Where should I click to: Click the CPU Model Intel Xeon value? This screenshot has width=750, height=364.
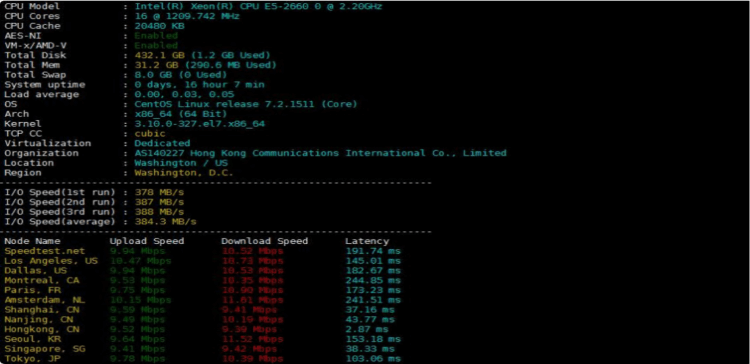click(258, 7)
